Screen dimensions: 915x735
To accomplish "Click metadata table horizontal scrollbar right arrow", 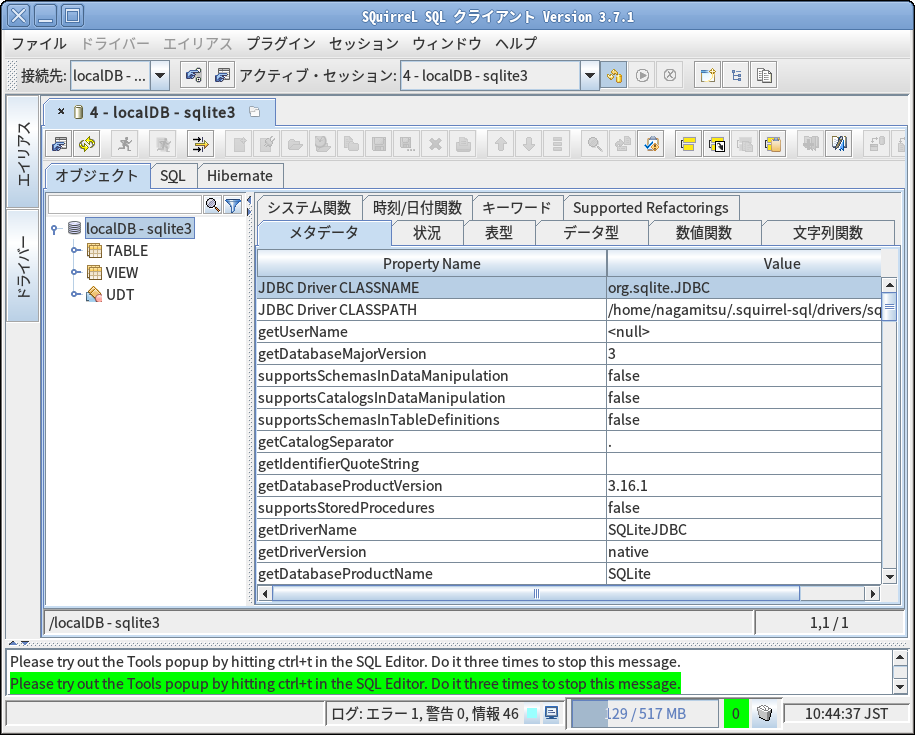I will (872, 594).
